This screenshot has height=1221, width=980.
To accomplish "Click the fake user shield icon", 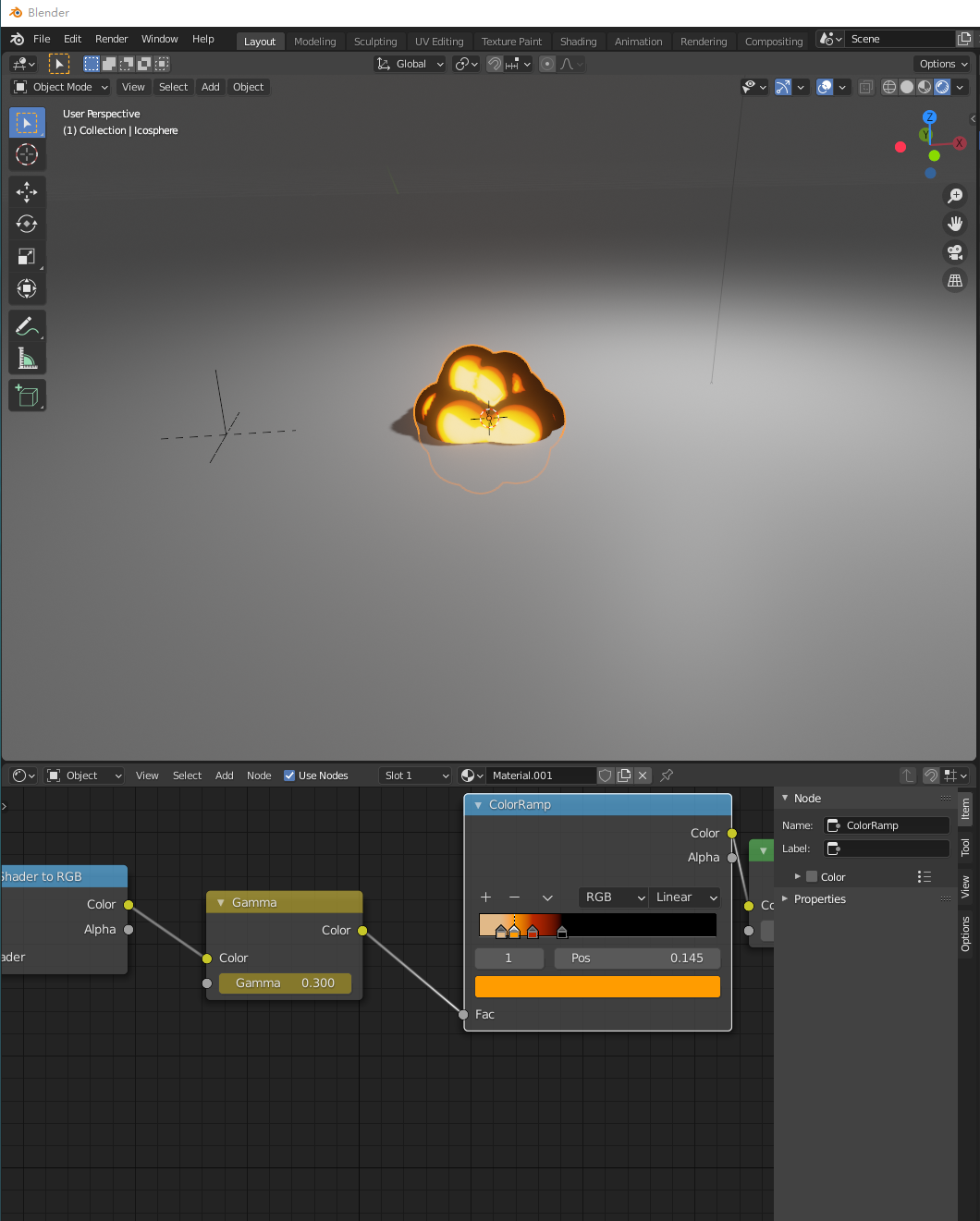I will [606, 775].
